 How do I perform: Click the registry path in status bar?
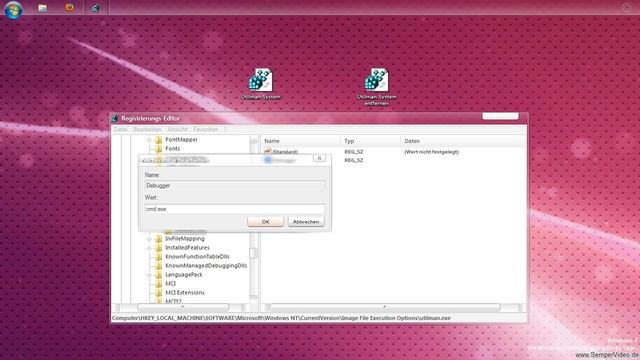pyautogui.click(x=281, y=318)
